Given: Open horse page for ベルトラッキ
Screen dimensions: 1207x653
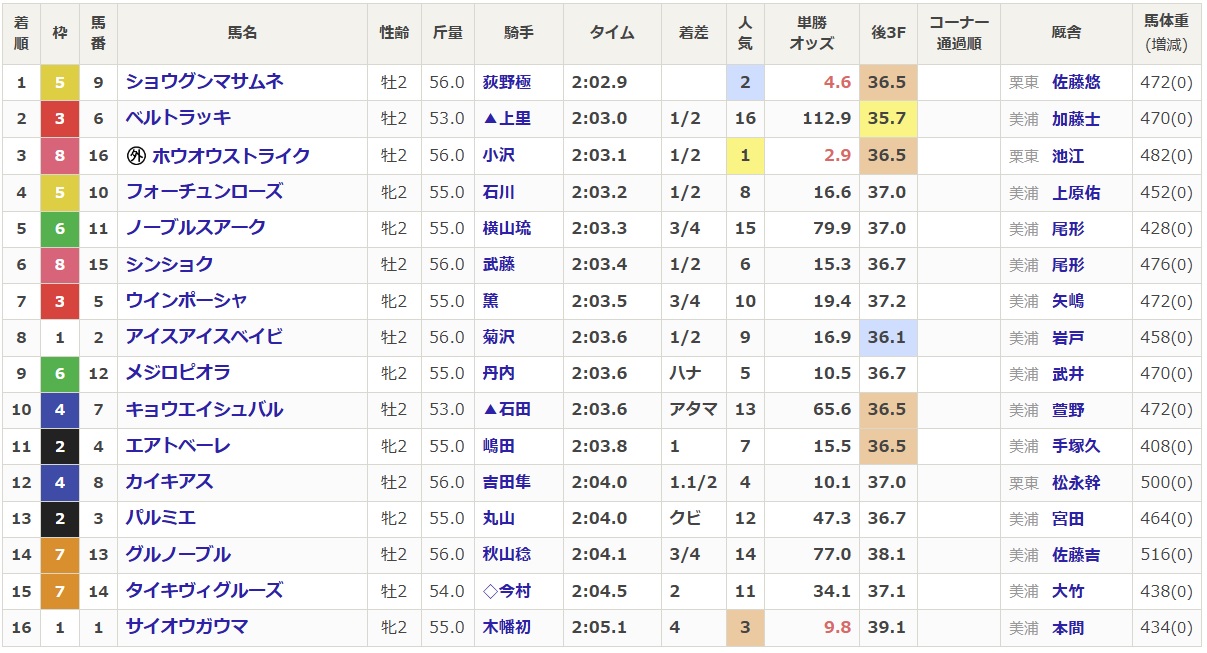Looking at the screenshot, I should pos(178,118).
